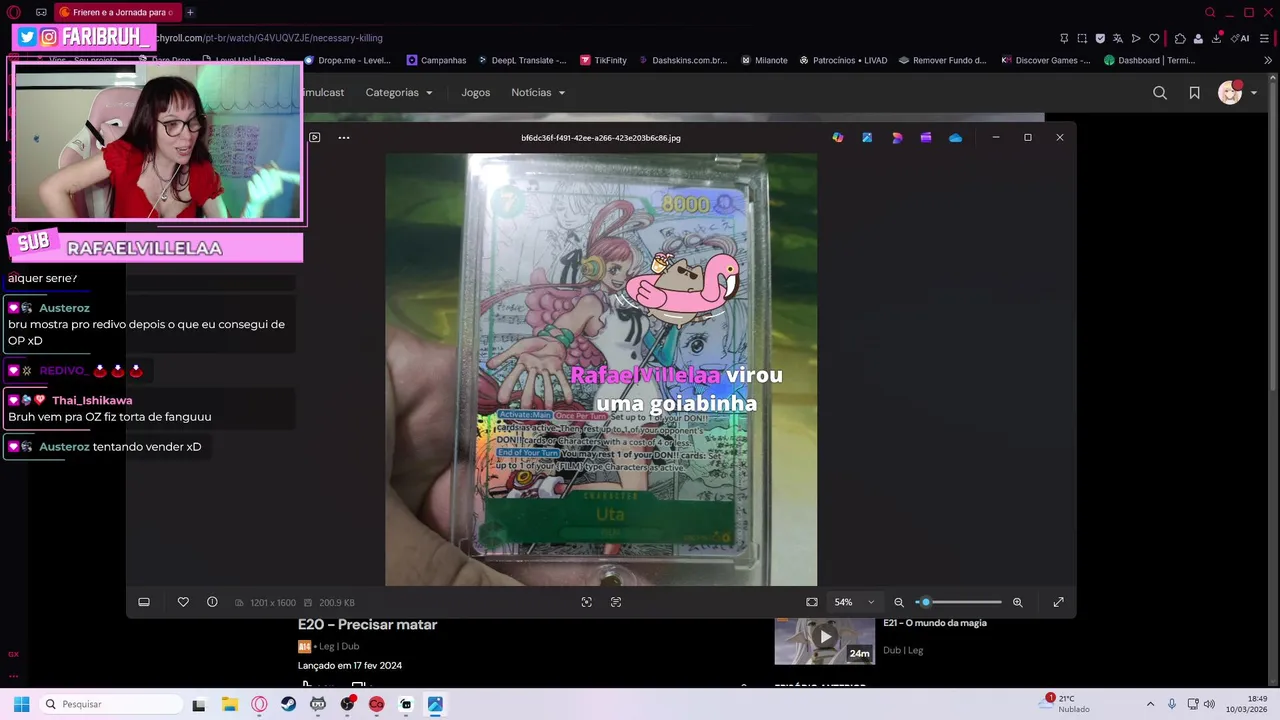Fit the image to the window
1280x720 pixels.
(x=812, y=602)
